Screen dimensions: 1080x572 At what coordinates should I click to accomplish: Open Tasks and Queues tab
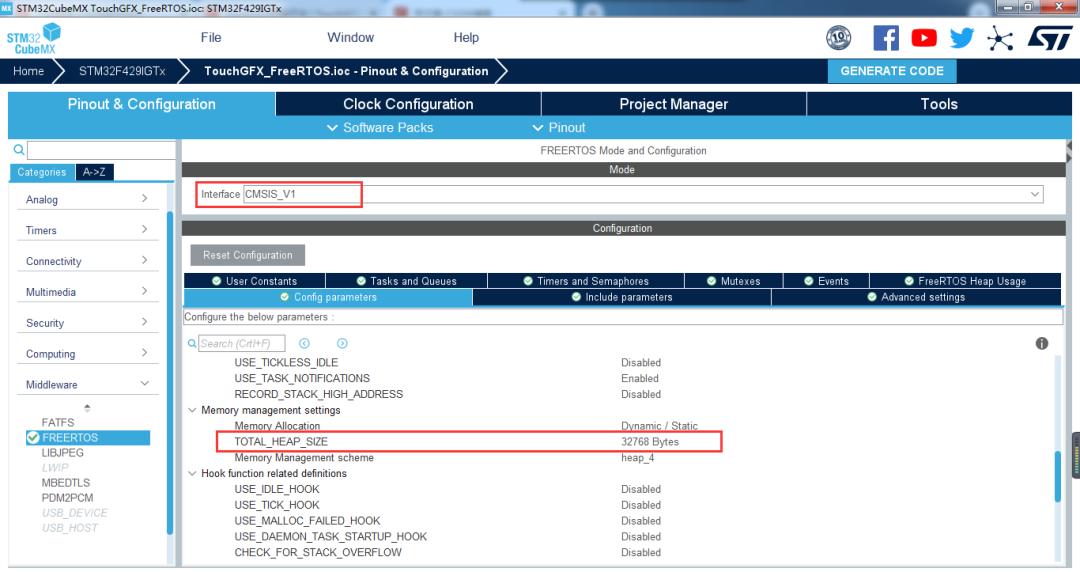pyautogui.click(x=406, y=281)
